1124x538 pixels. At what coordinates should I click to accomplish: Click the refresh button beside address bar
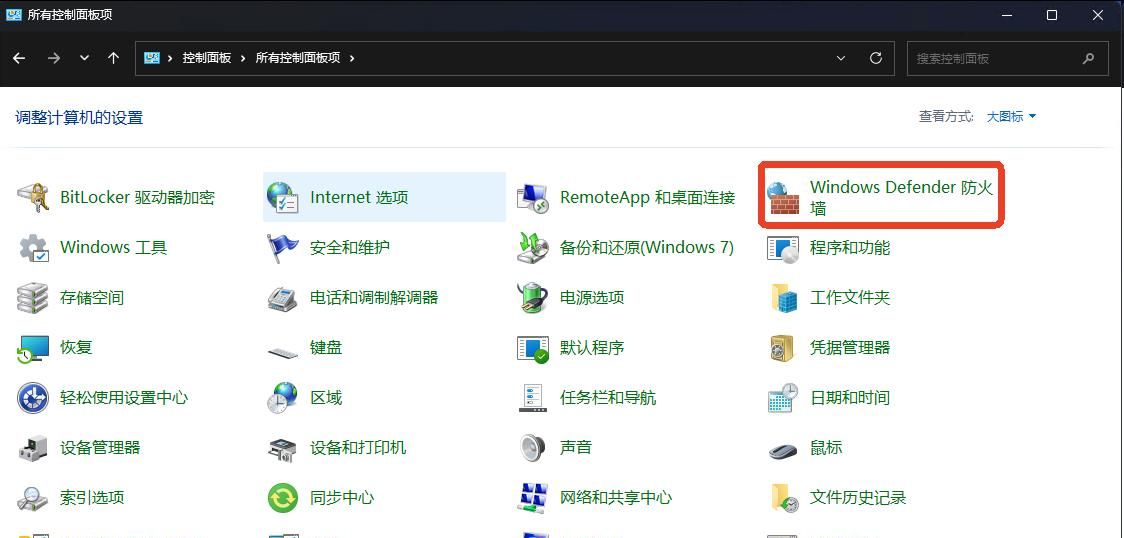coord(876,58)
